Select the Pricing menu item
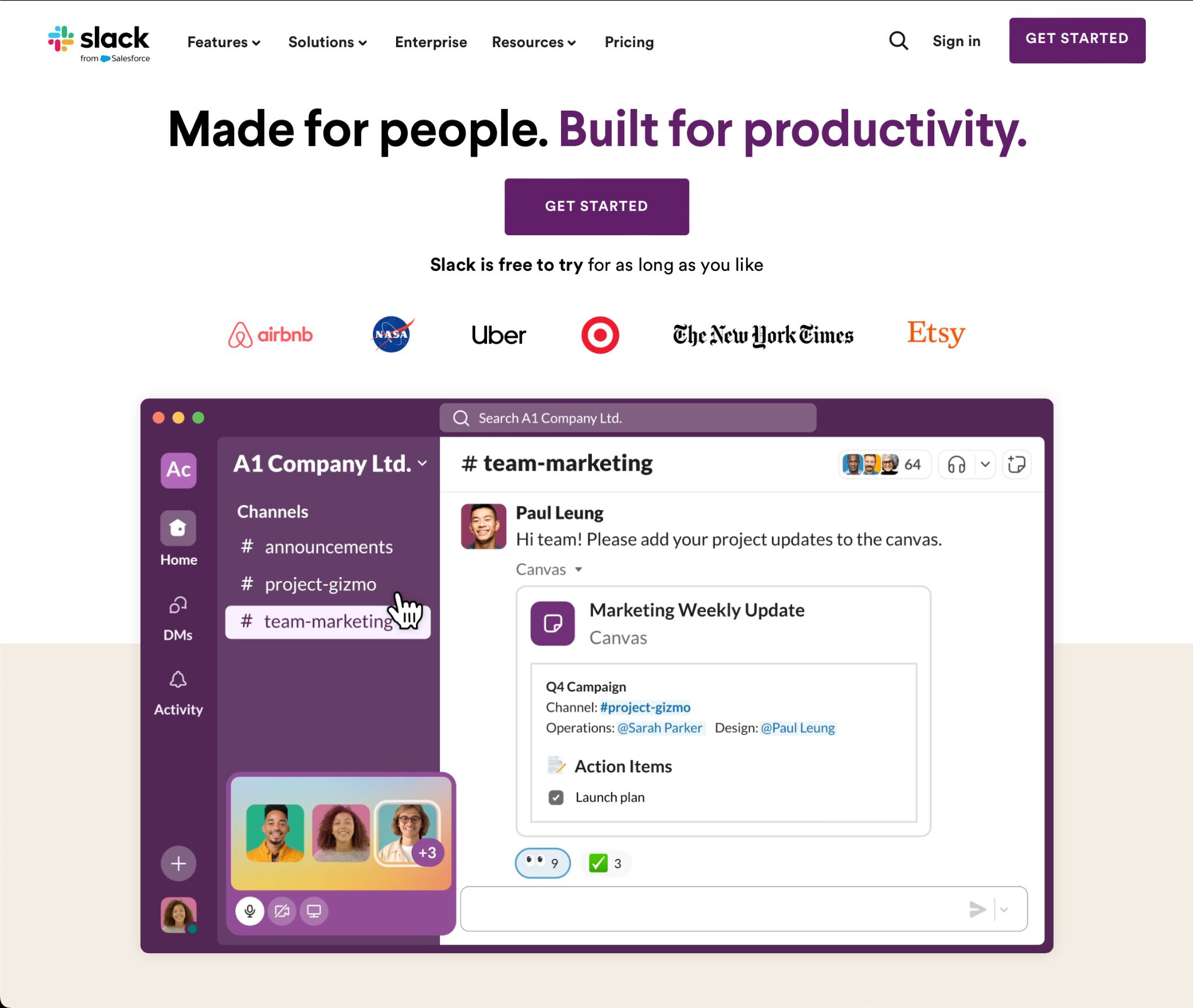This screenshot has height=1008, width=1193. point(628,41)
